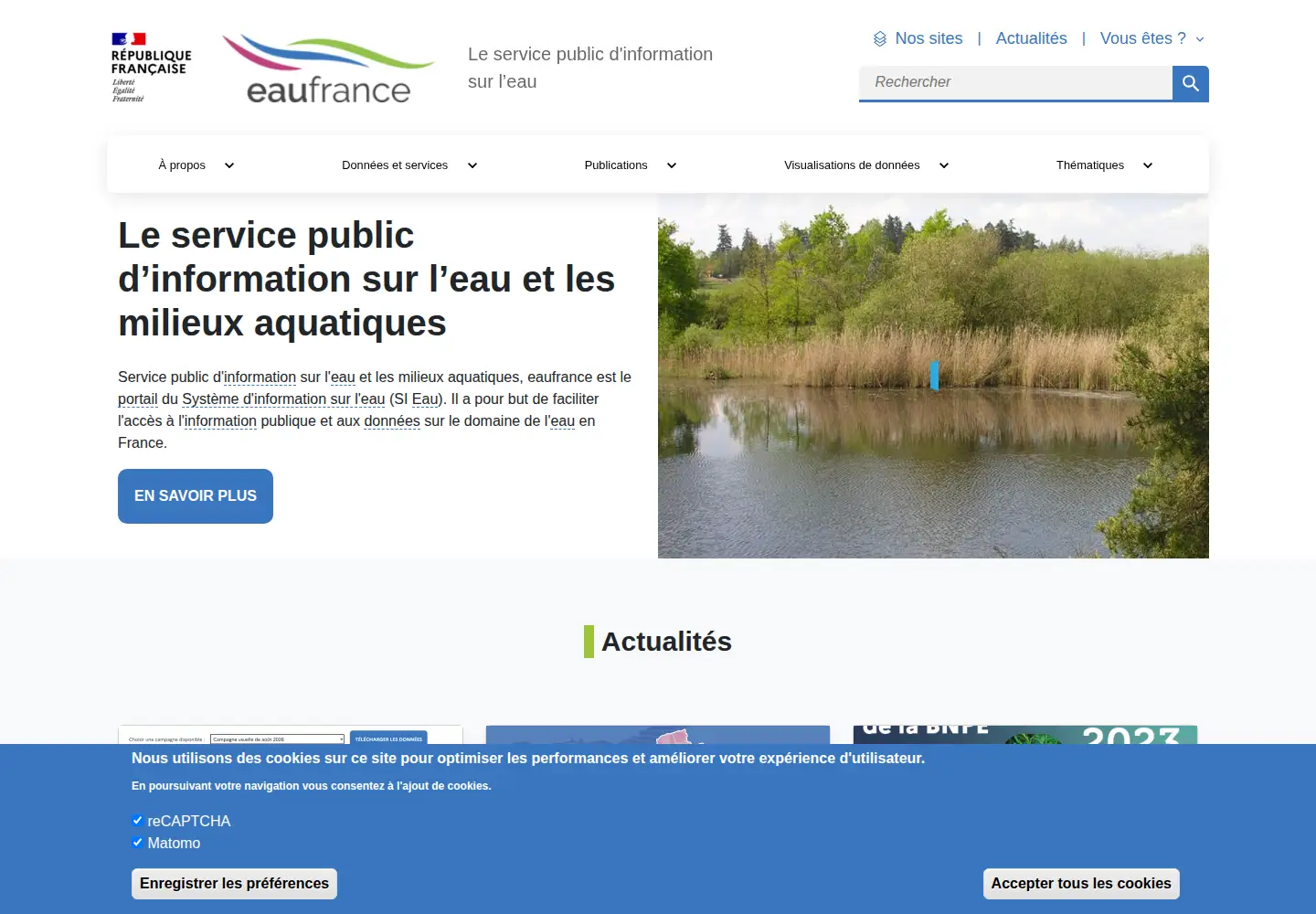
Task: Click the Actualités section heading
Action: tap(666, 642)
